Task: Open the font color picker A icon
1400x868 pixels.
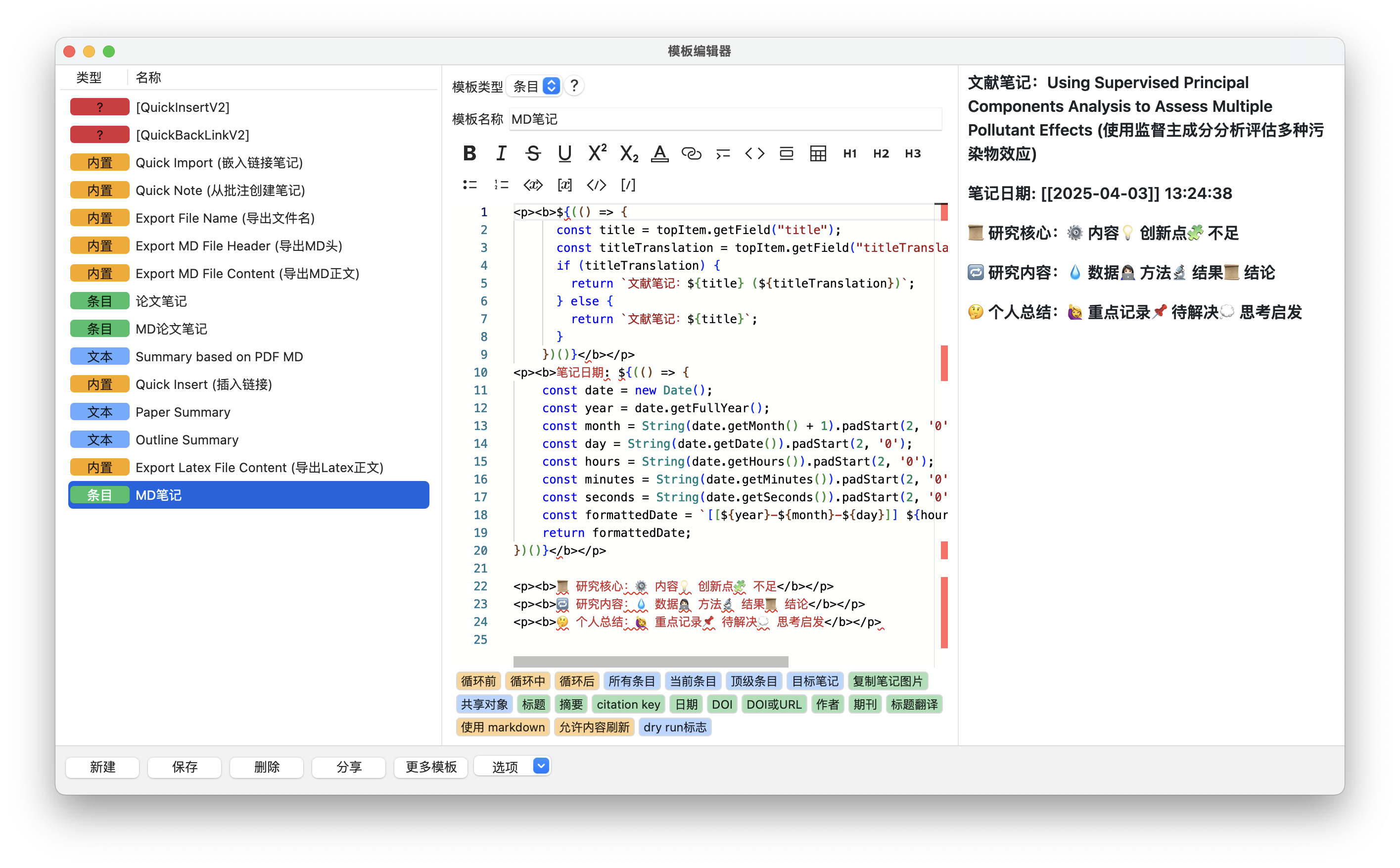Action: coord(659,153)
